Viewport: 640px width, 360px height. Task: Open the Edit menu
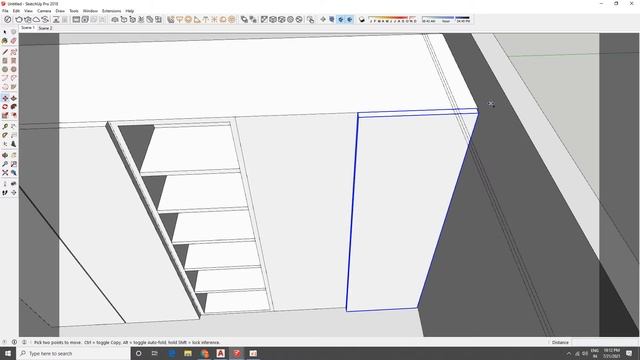(16, 11)
